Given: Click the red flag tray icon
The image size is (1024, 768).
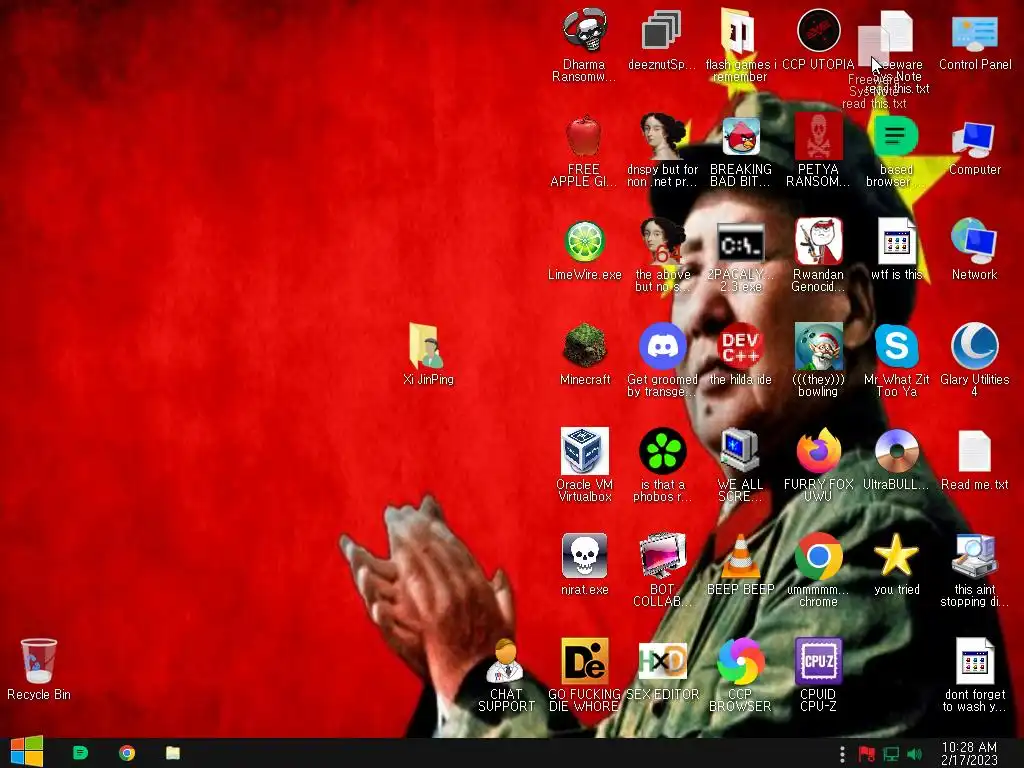Looking at the screenshot, I should click(867, 754).
